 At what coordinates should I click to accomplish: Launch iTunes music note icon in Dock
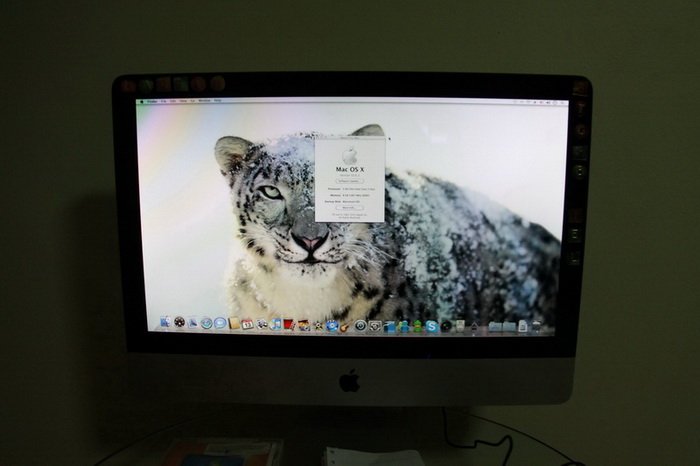click(x=276, y=325)
